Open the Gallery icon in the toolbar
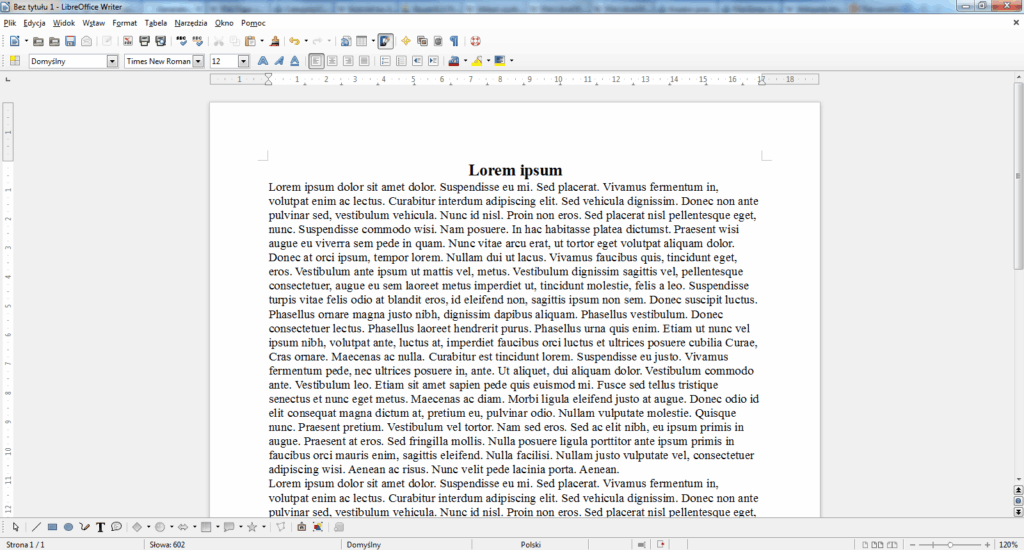1024x550 pixels. coord(422,41)
